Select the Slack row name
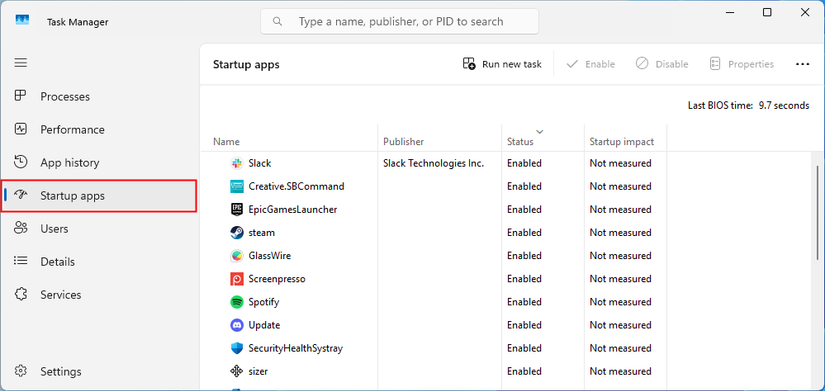 tap(260, 163)
